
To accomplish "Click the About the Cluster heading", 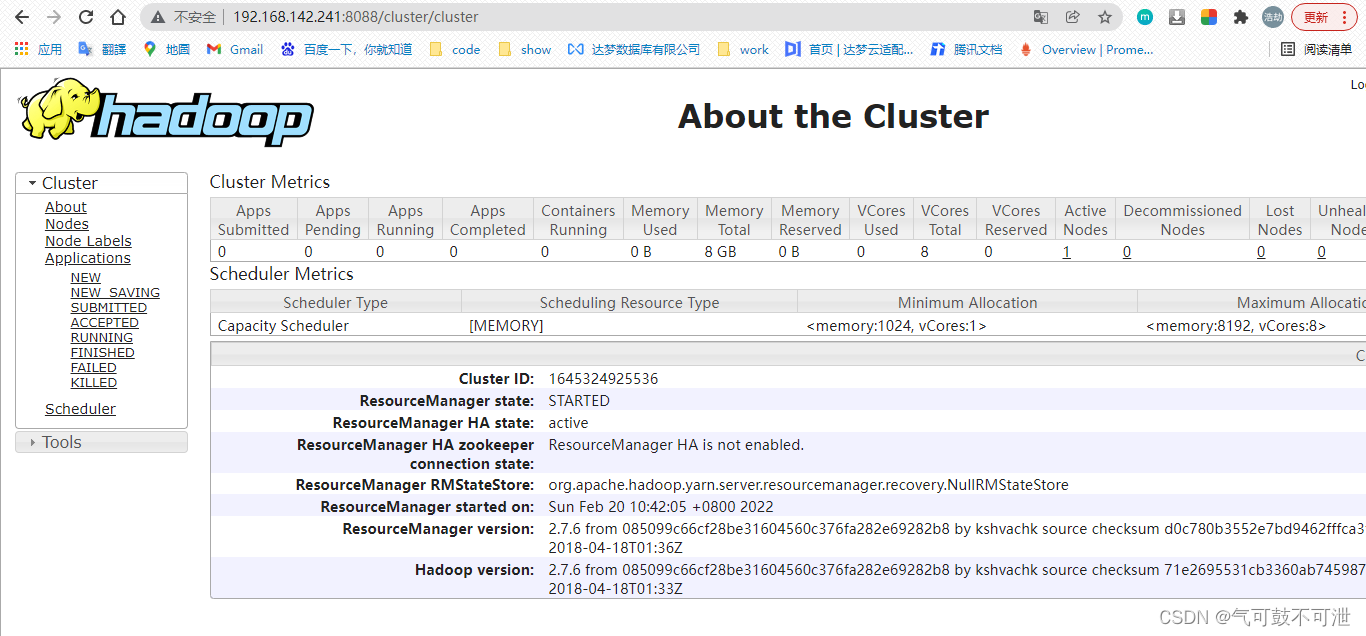I will pyautogui.click(x=833, y=117).
